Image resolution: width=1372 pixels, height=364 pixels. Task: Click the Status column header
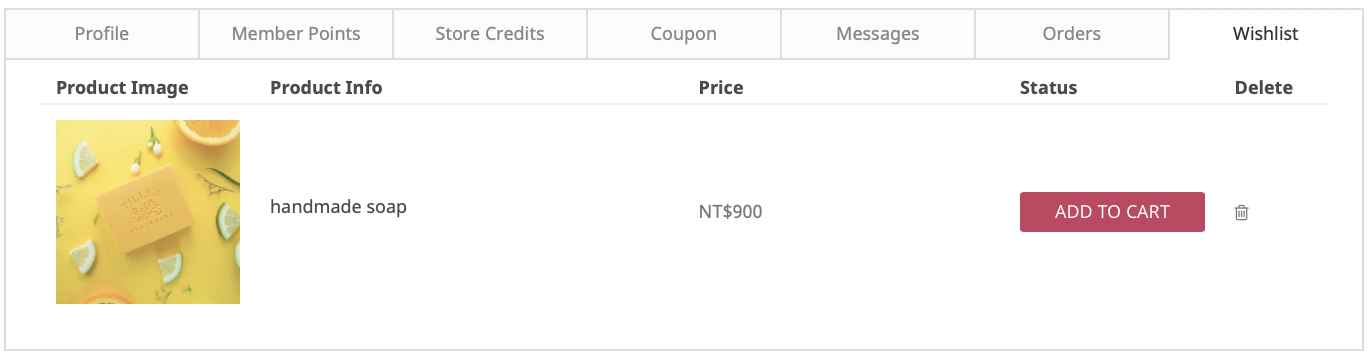pos(1048,88)
